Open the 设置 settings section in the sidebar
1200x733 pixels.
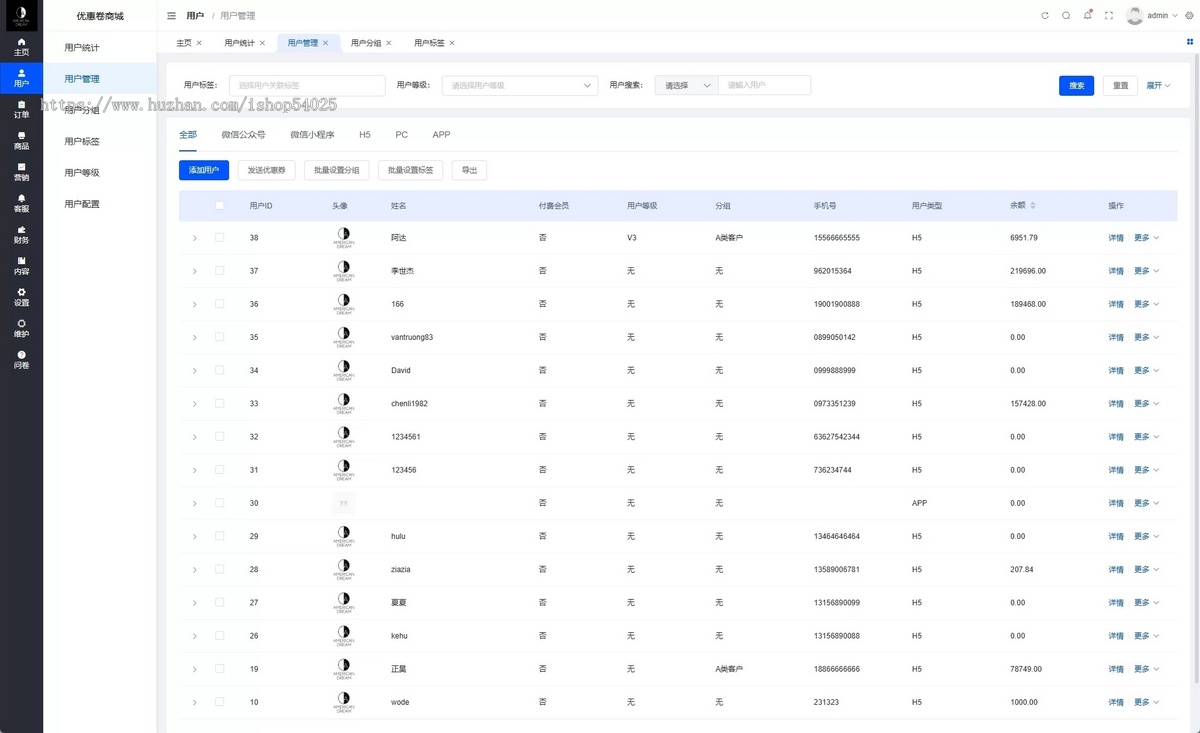pos(21,296)
